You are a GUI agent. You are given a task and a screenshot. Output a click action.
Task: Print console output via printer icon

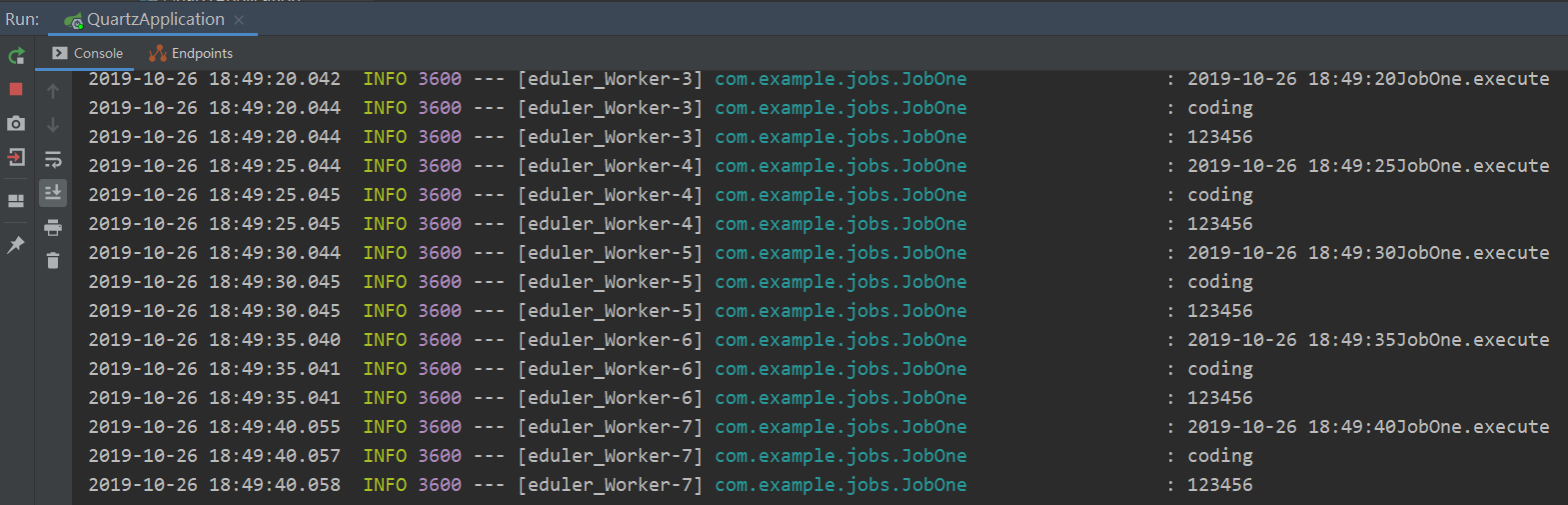coord(53,227)
